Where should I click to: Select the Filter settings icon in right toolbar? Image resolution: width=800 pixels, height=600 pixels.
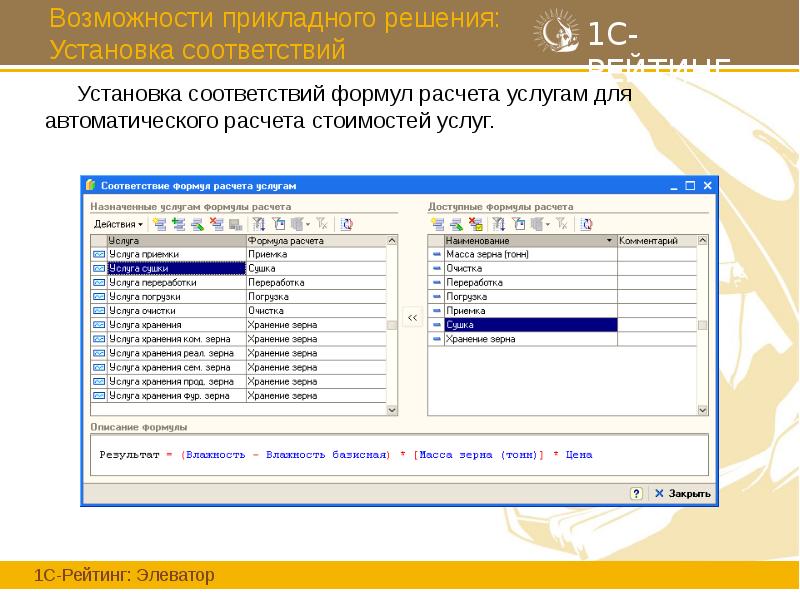519,222
